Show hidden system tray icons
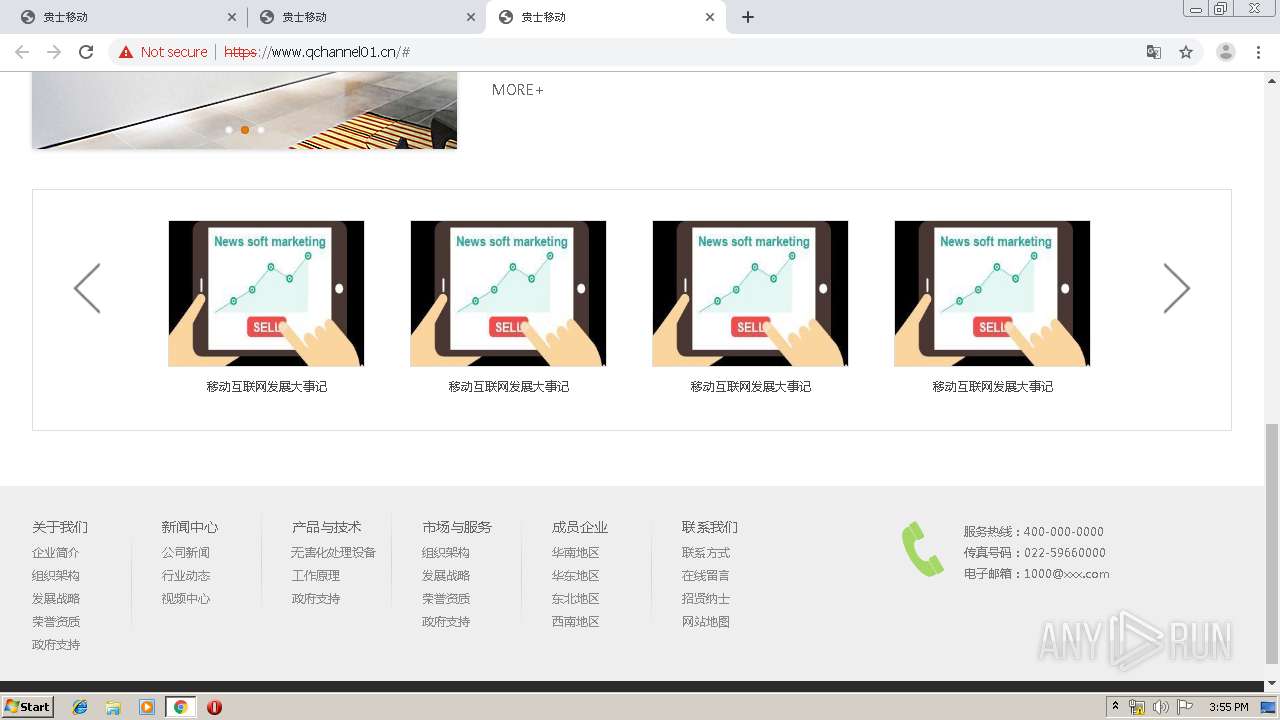1280x720 pixels. coord(1115,707)
